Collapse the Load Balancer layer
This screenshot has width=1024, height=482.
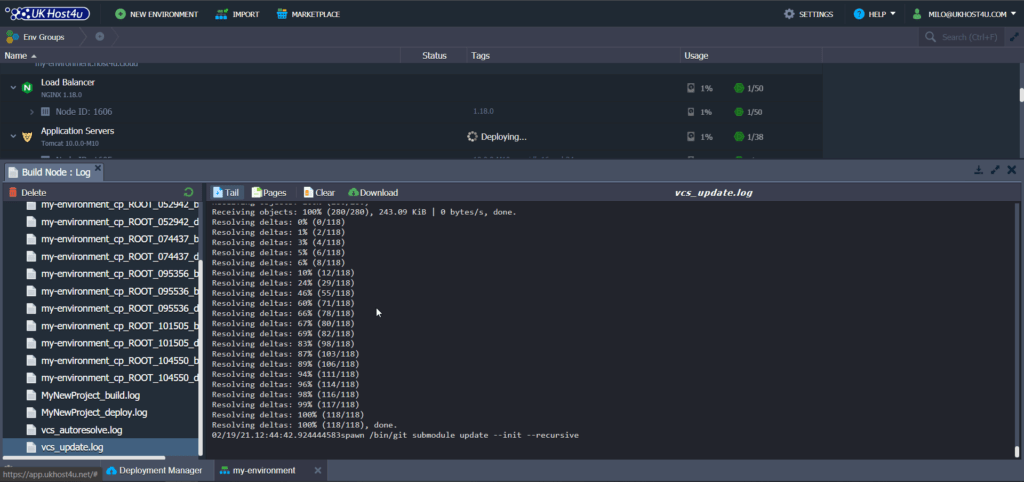tap(13, 87)
